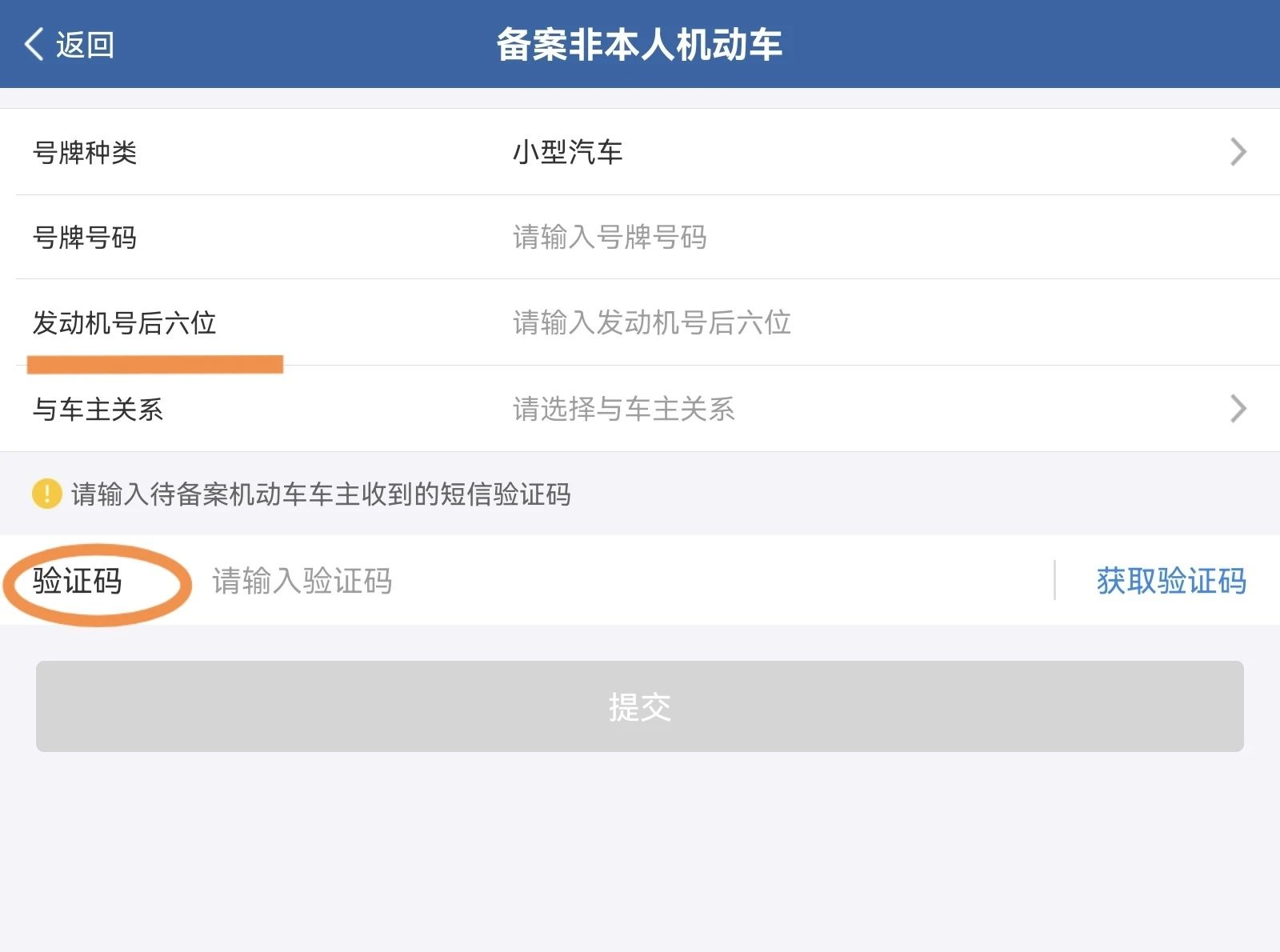The image size is (1280, 952).
Task: Tap the 获取验证码 link
Action: (1171, 581)
